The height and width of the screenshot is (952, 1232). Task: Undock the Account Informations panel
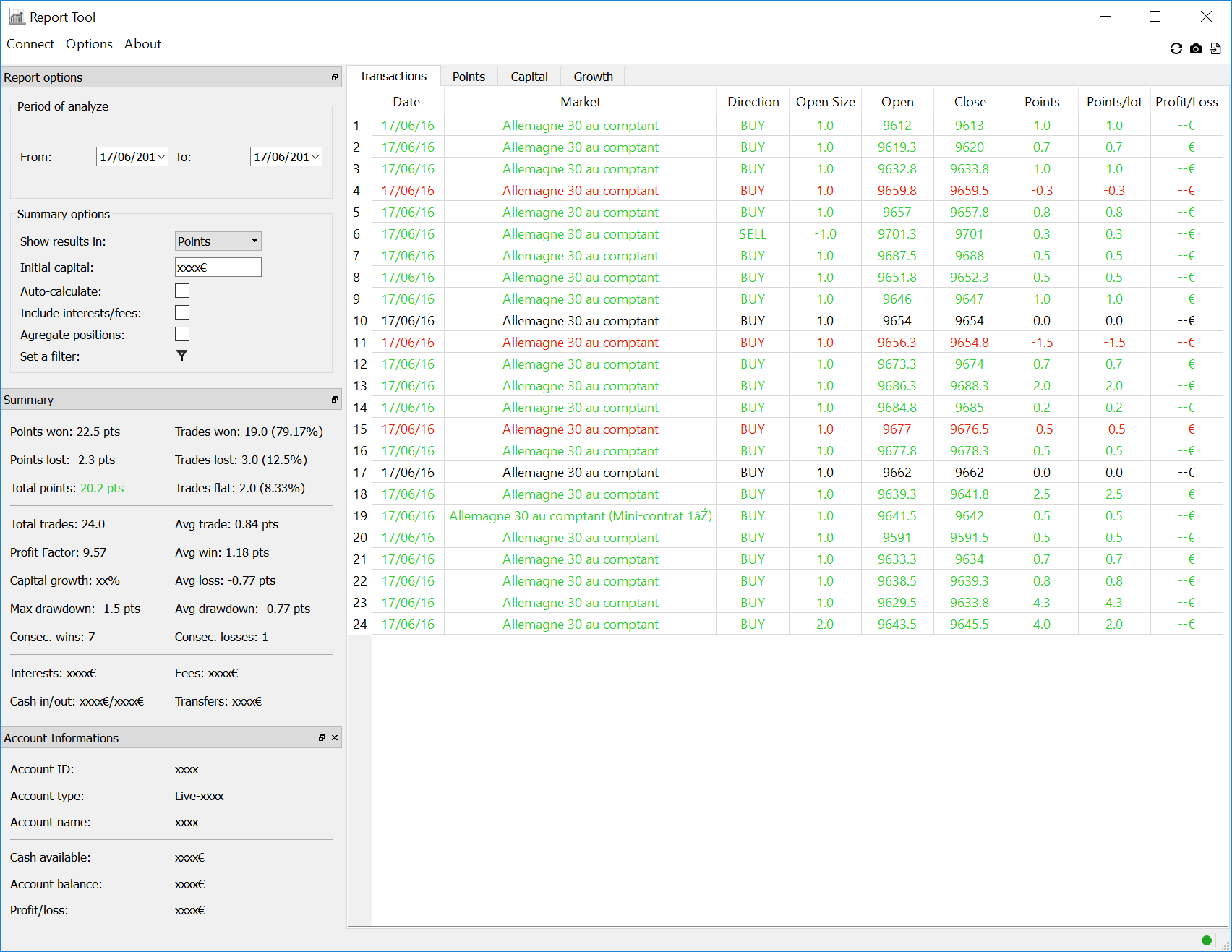(322, 738)
